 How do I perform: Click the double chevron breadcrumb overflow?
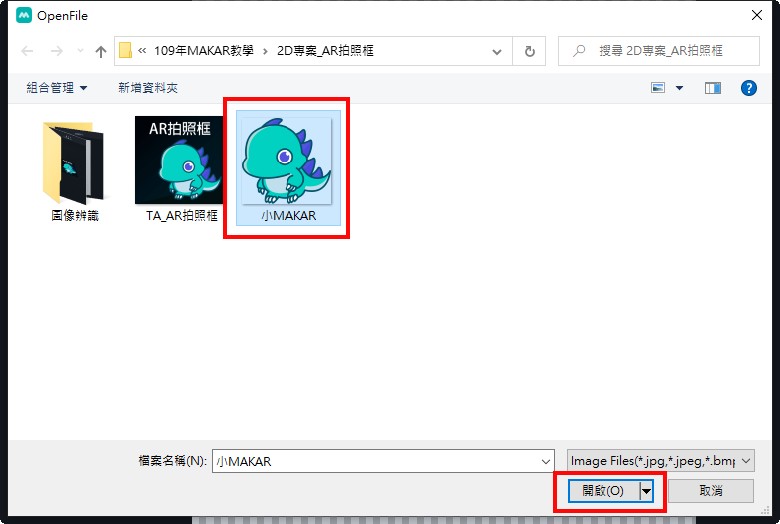tap(142, 50)
